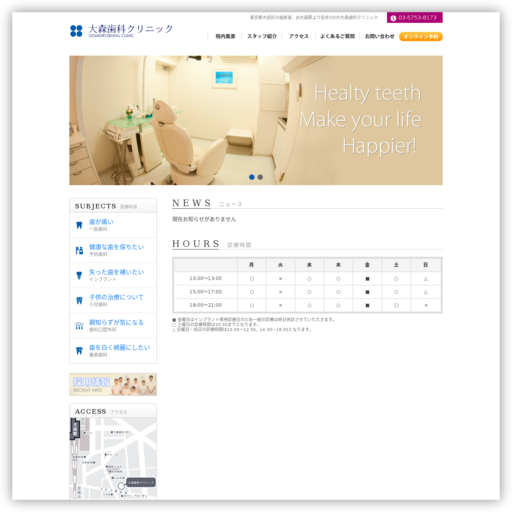512x512 pixels.
Task: Click the toothbrush icon beside 健康な歯を保ちたい
Action: [79, 250]
